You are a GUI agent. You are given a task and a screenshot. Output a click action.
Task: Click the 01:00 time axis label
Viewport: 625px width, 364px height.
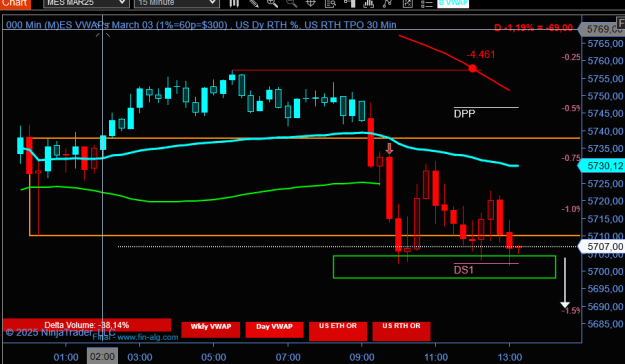pos(66,357)
